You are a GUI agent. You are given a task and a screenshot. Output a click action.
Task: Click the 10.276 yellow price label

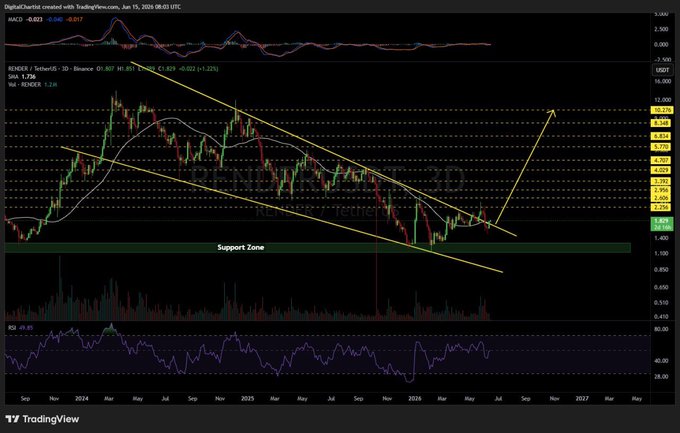(x=662, y=110)
